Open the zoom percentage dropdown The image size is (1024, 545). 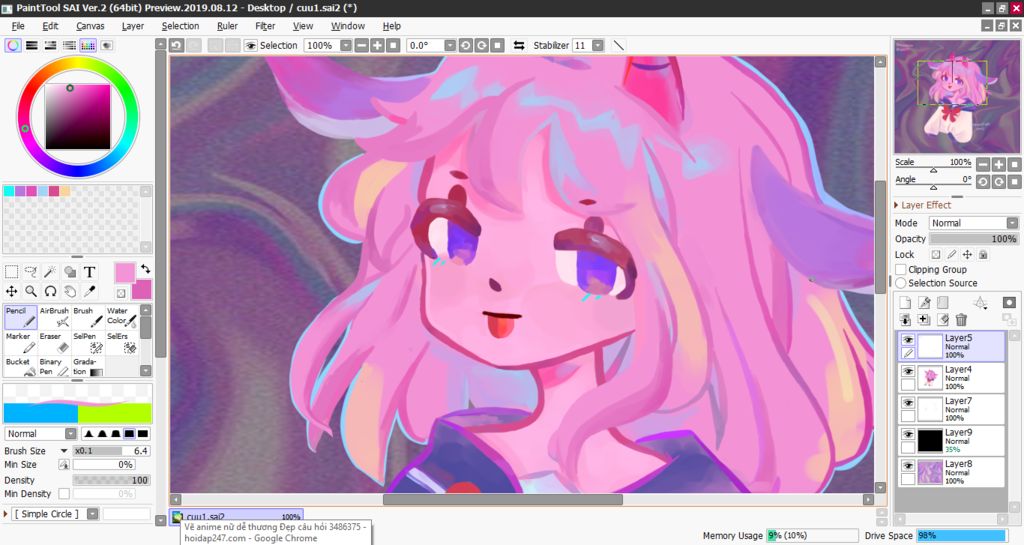click(345, 46)
